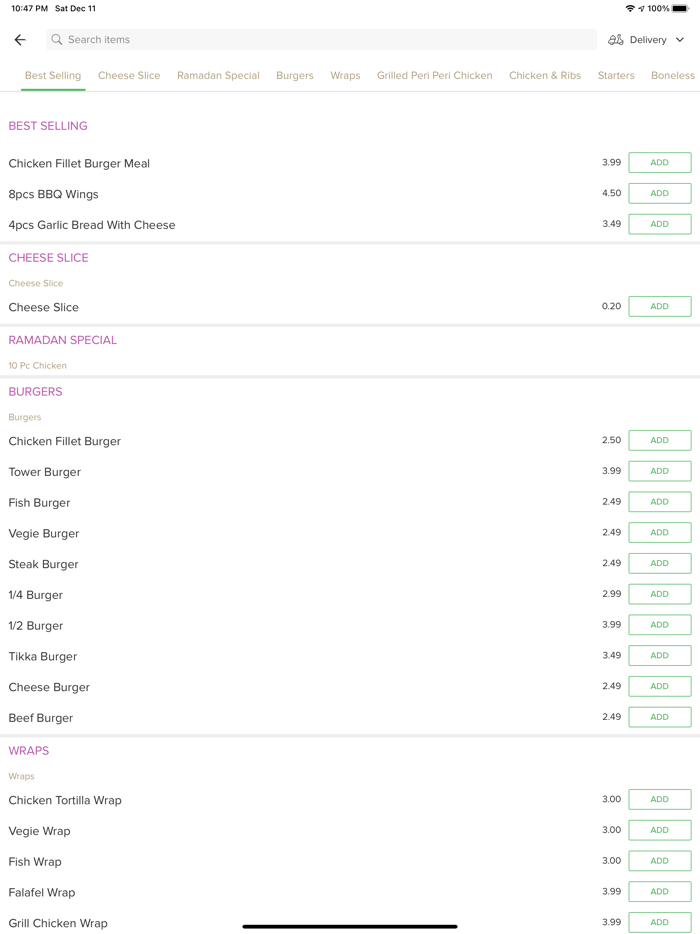The image size is (700, 934).
Task: Click the search magnifier icon
Action: [x=57, y=40]
